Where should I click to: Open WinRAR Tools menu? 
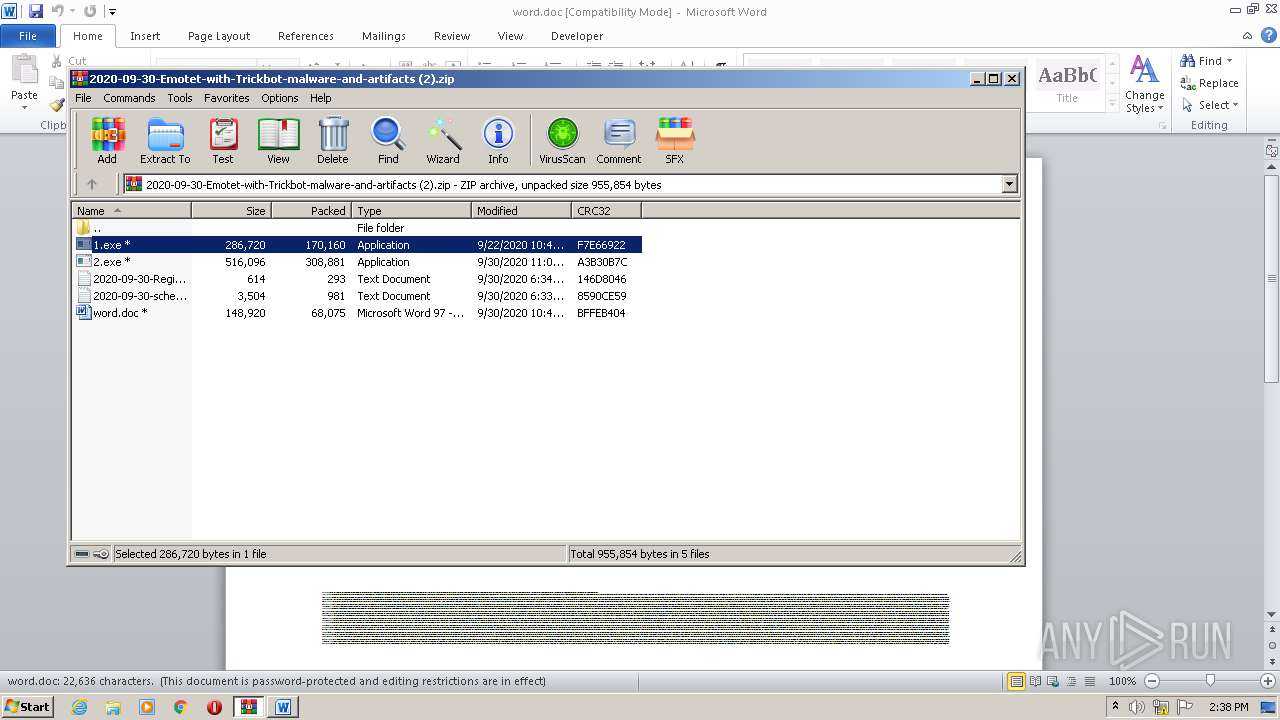180,98
